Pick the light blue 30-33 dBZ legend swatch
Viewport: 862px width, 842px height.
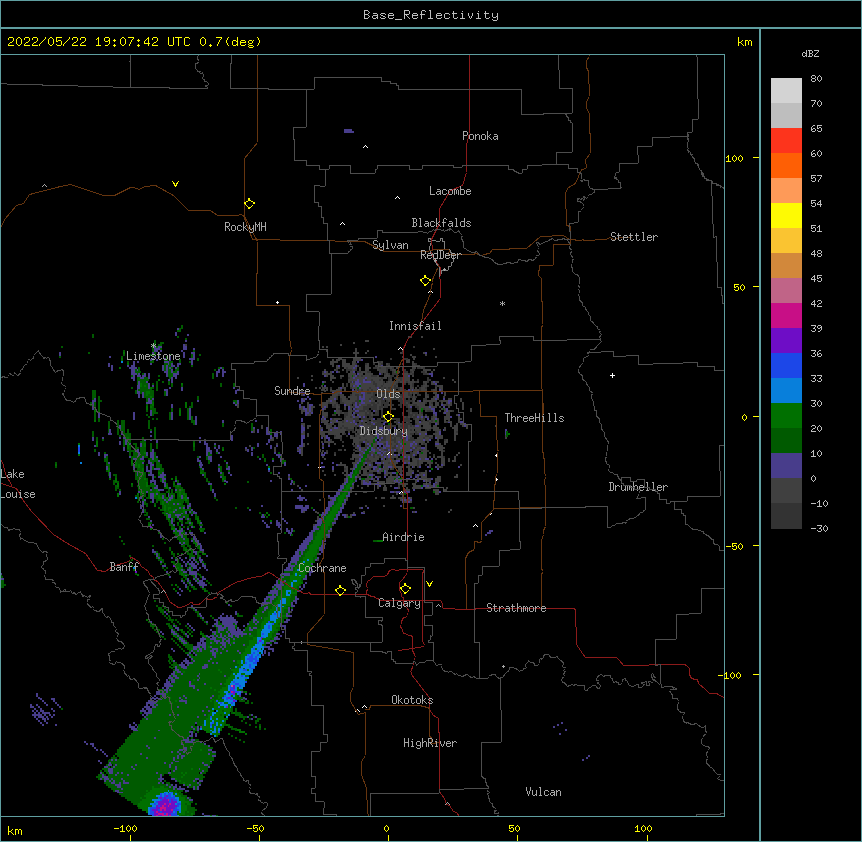[786, 390]
